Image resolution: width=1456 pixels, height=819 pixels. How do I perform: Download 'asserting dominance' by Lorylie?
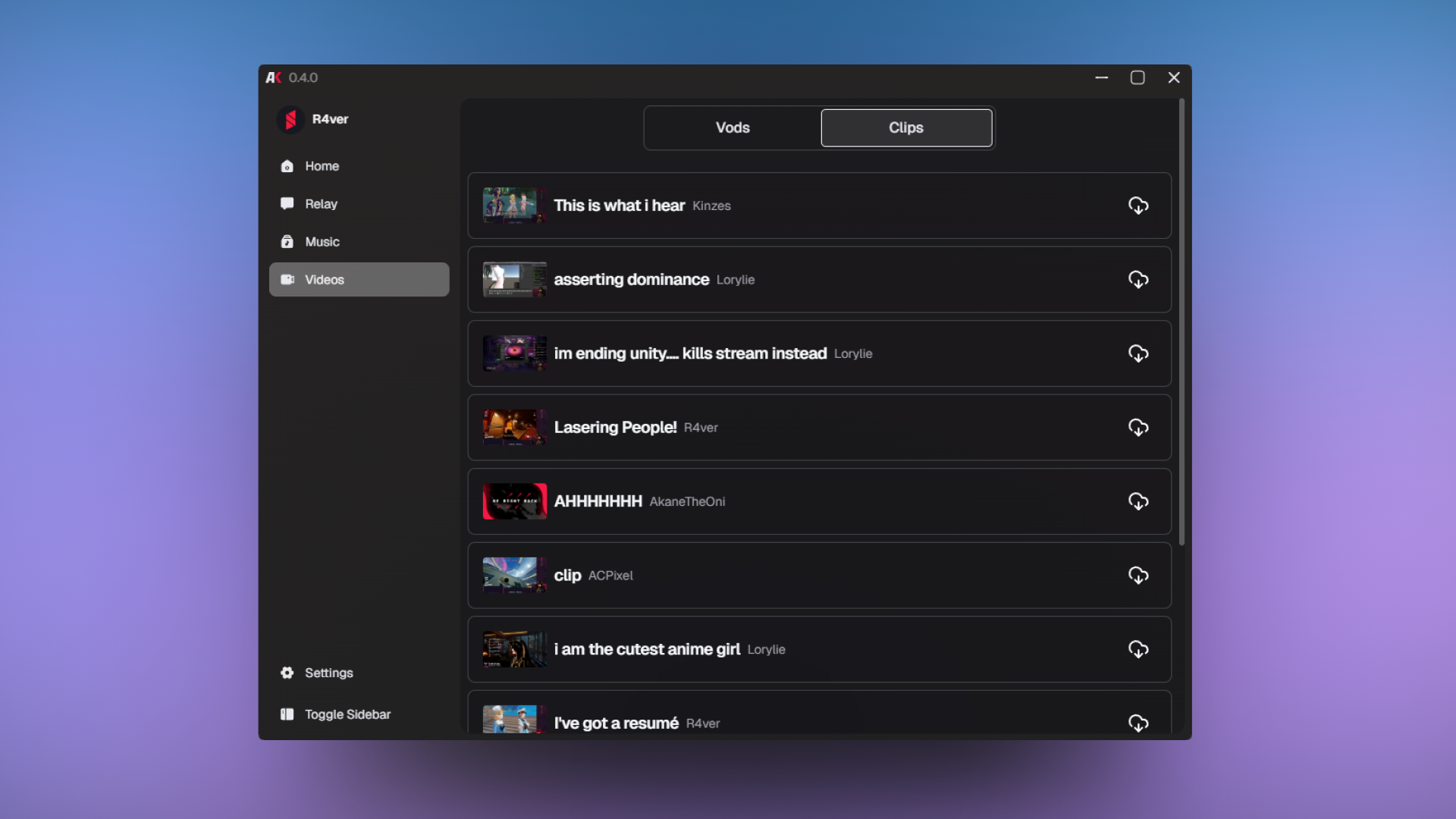pos(1138,279)
